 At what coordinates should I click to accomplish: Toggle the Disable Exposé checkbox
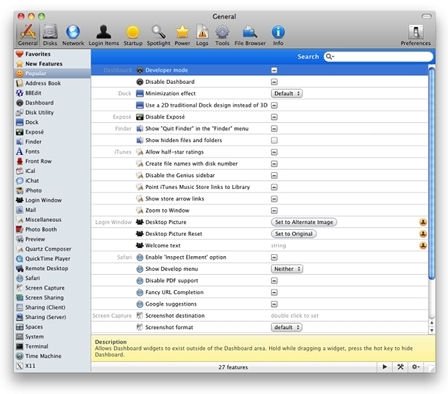[x=274, y=117]
